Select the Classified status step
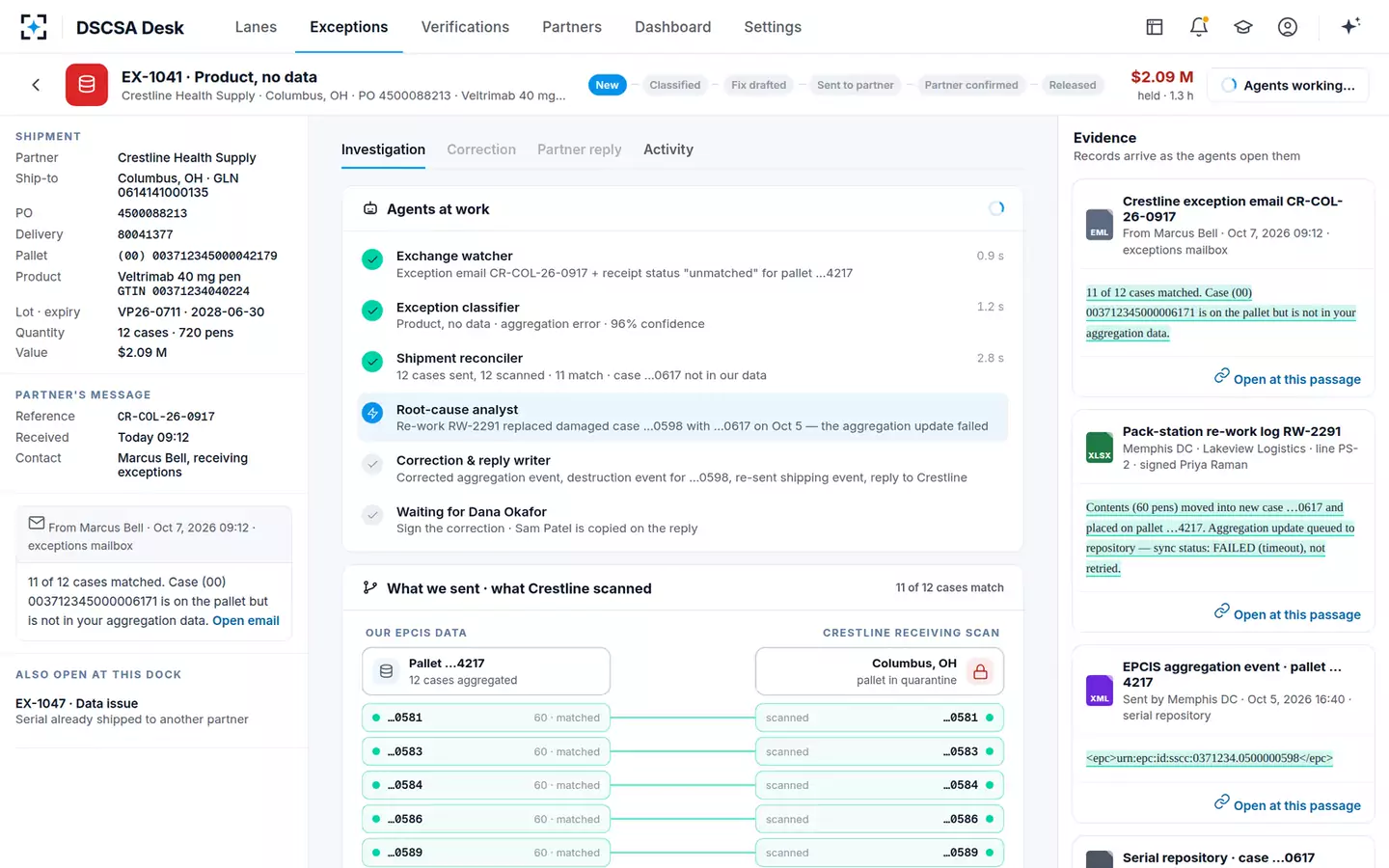 (x=675, y=85)
